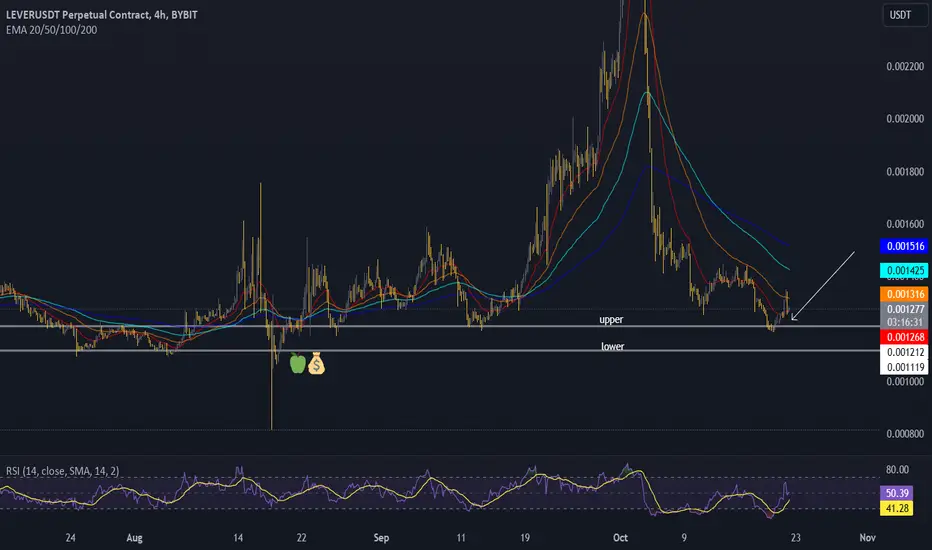The image size is (932, 550).
Task: Click the 0.002200 price axis tick
Action: (905, 67)
